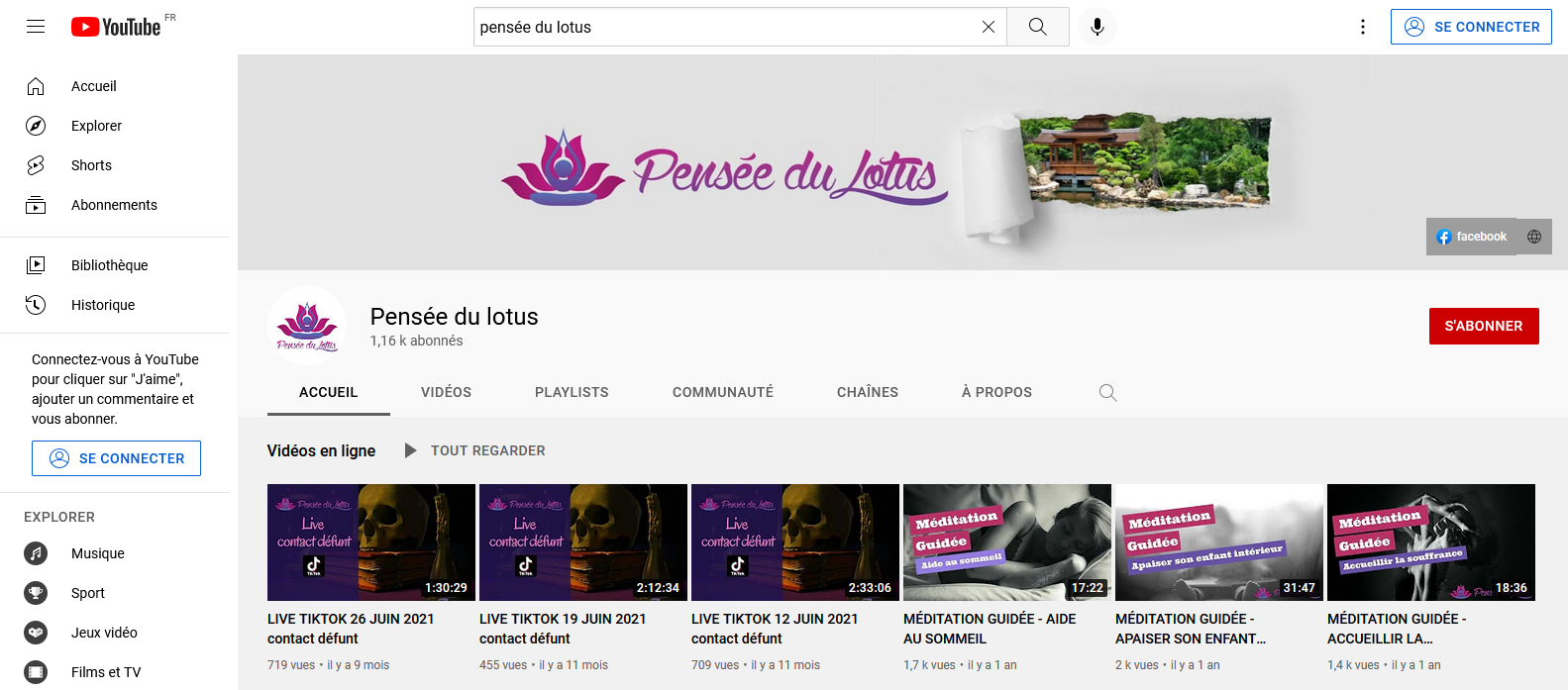Click title LIVE TIKTOK 26 JUIN 2021
The width and height of the screenshot is (1568, 690).
click(x=351, y=629)
